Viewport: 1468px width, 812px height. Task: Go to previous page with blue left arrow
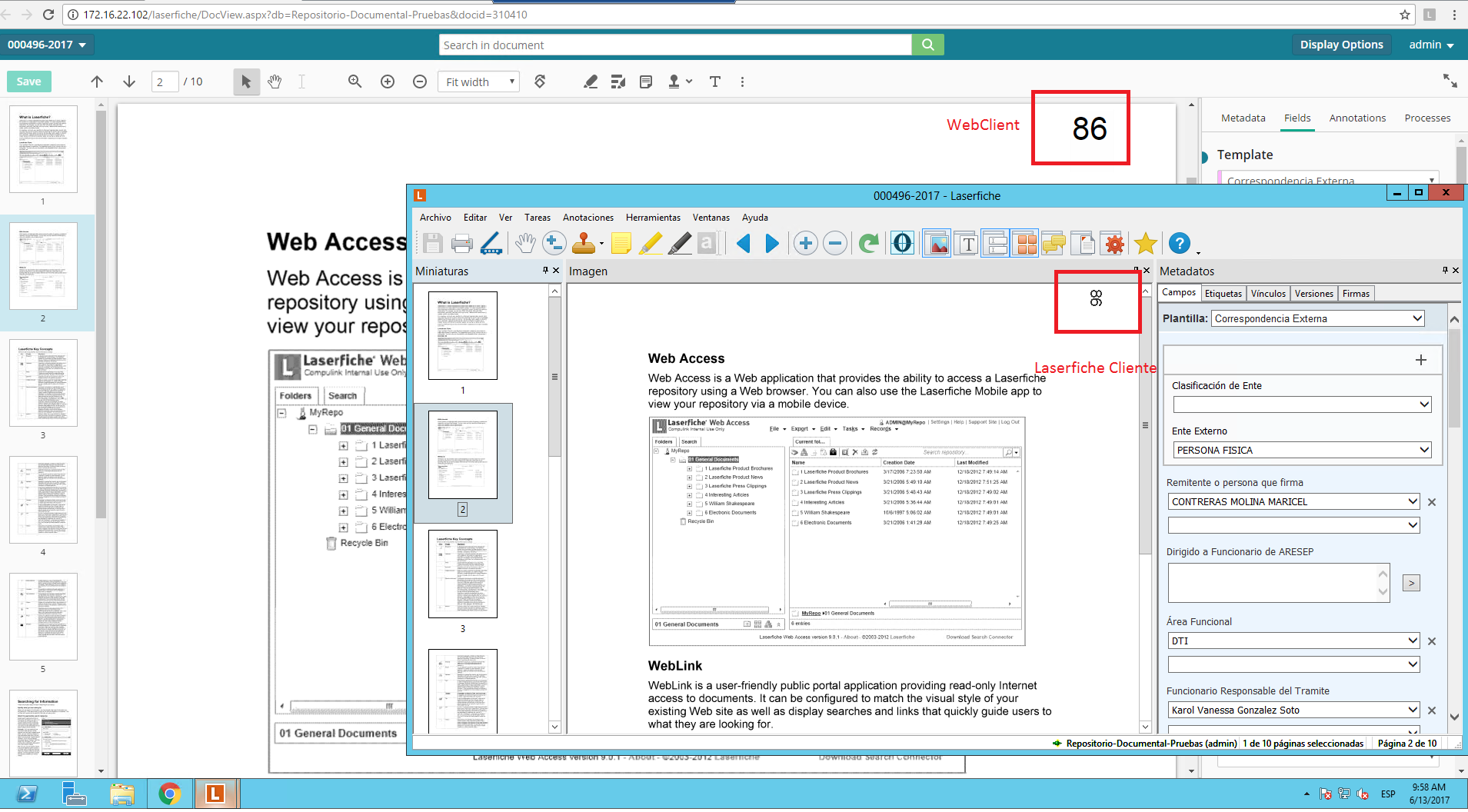pyautogui.click(x=744, y=244)
